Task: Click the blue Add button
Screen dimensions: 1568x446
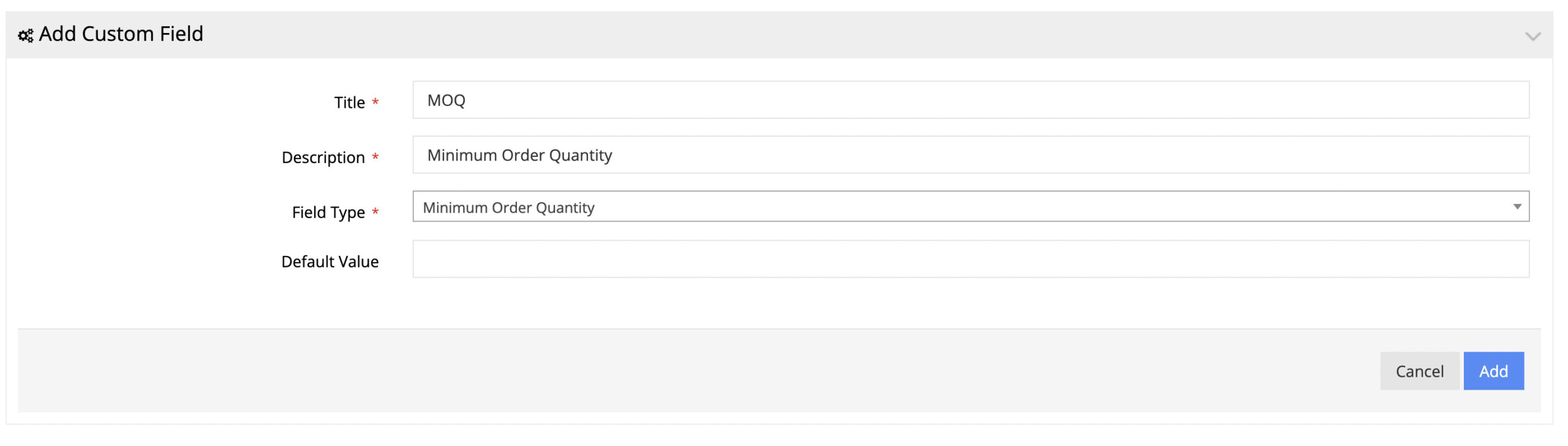Action: tap(1493, 371)
